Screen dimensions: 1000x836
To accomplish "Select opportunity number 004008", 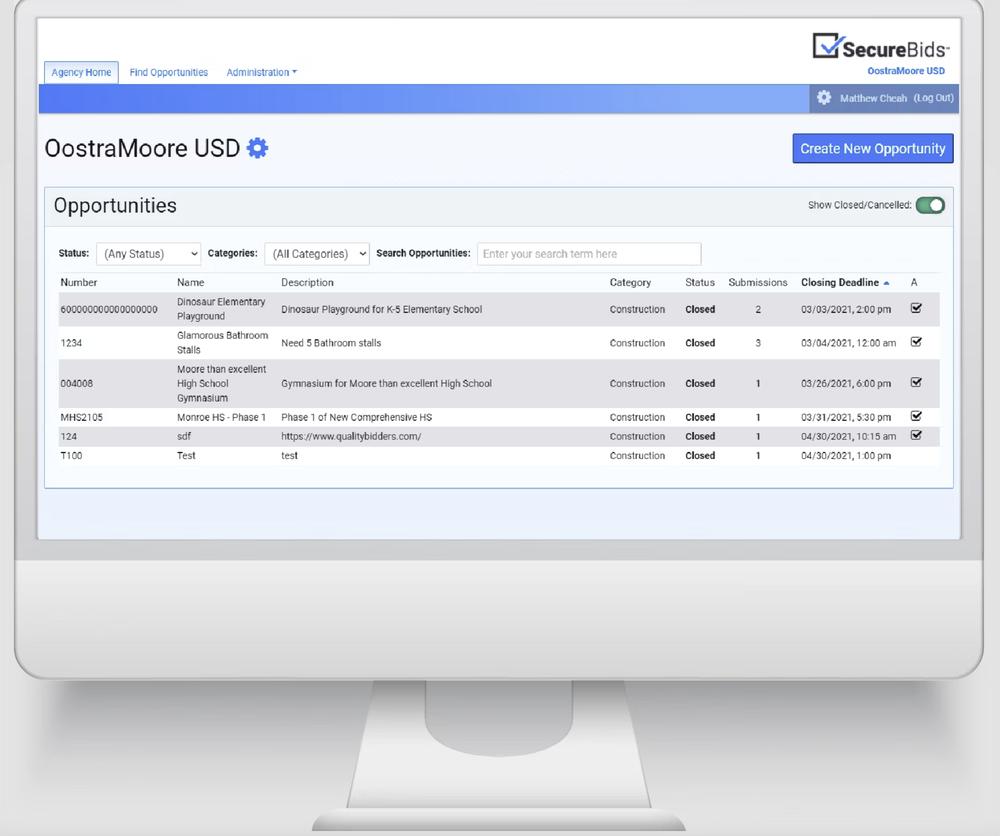I will [x=77, y=383].
